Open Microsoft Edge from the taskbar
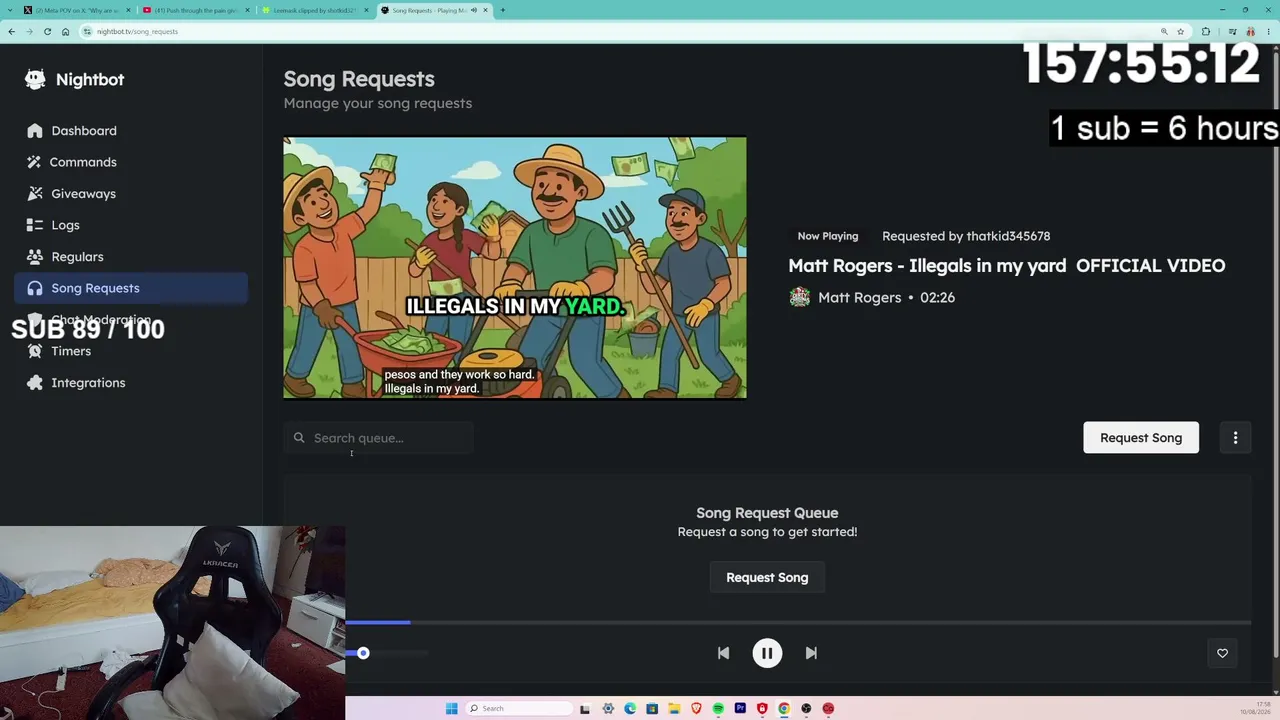 (x=630, y=708)
